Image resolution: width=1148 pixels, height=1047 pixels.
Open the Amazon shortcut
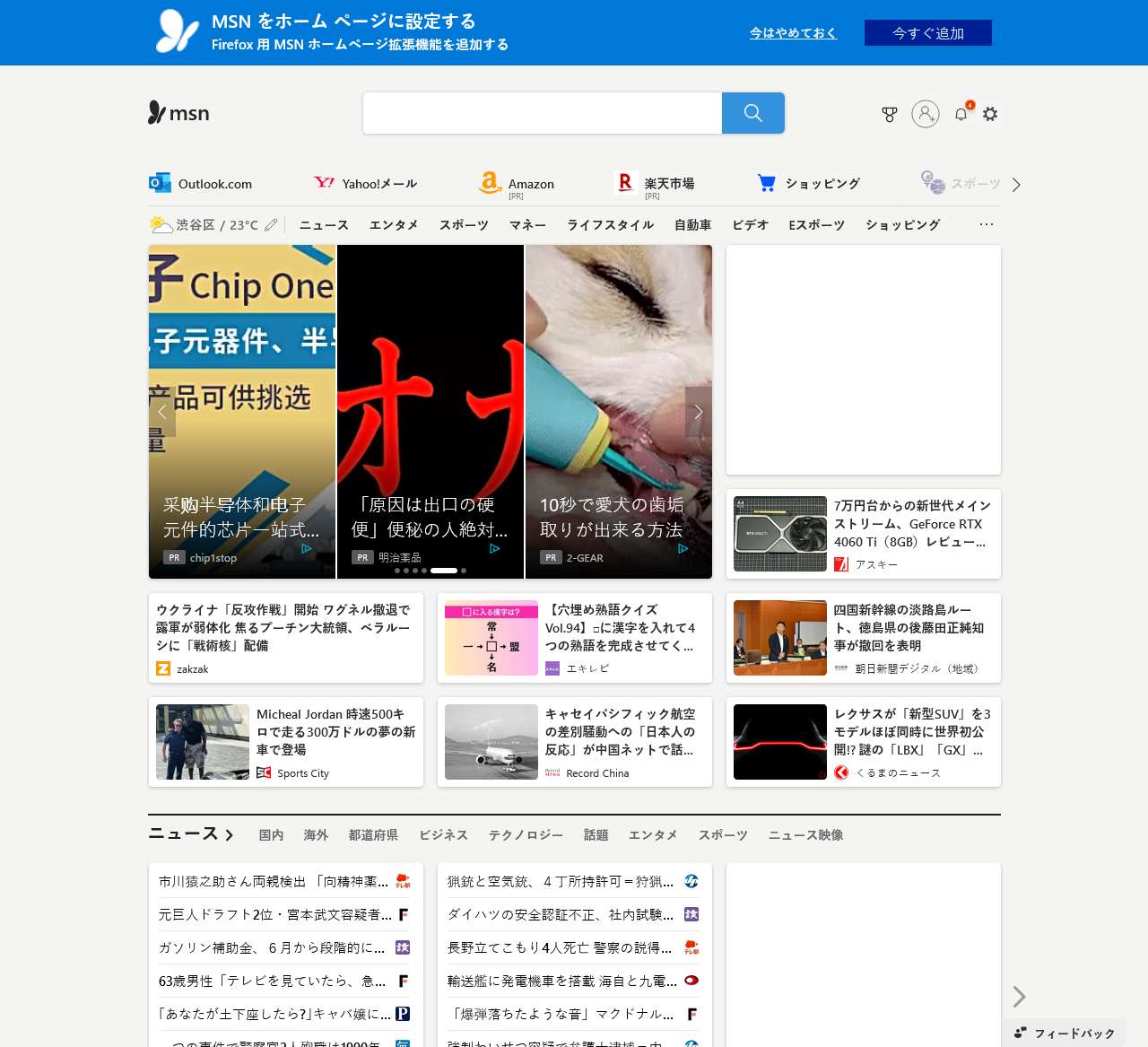point(517,184)
